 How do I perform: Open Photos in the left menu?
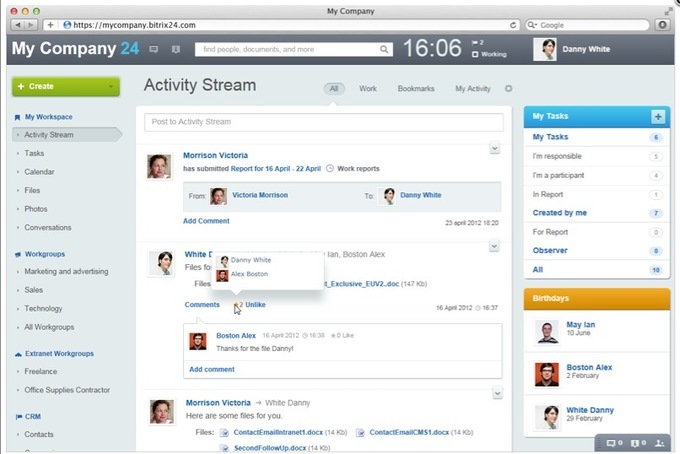pyautogui.click(x=36, y=209)
